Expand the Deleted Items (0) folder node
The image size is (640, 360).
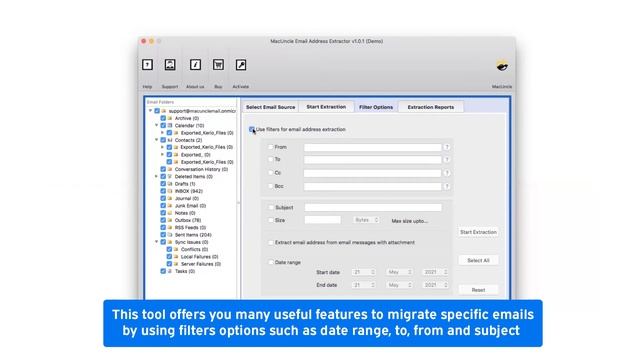(x=156, y=176)
